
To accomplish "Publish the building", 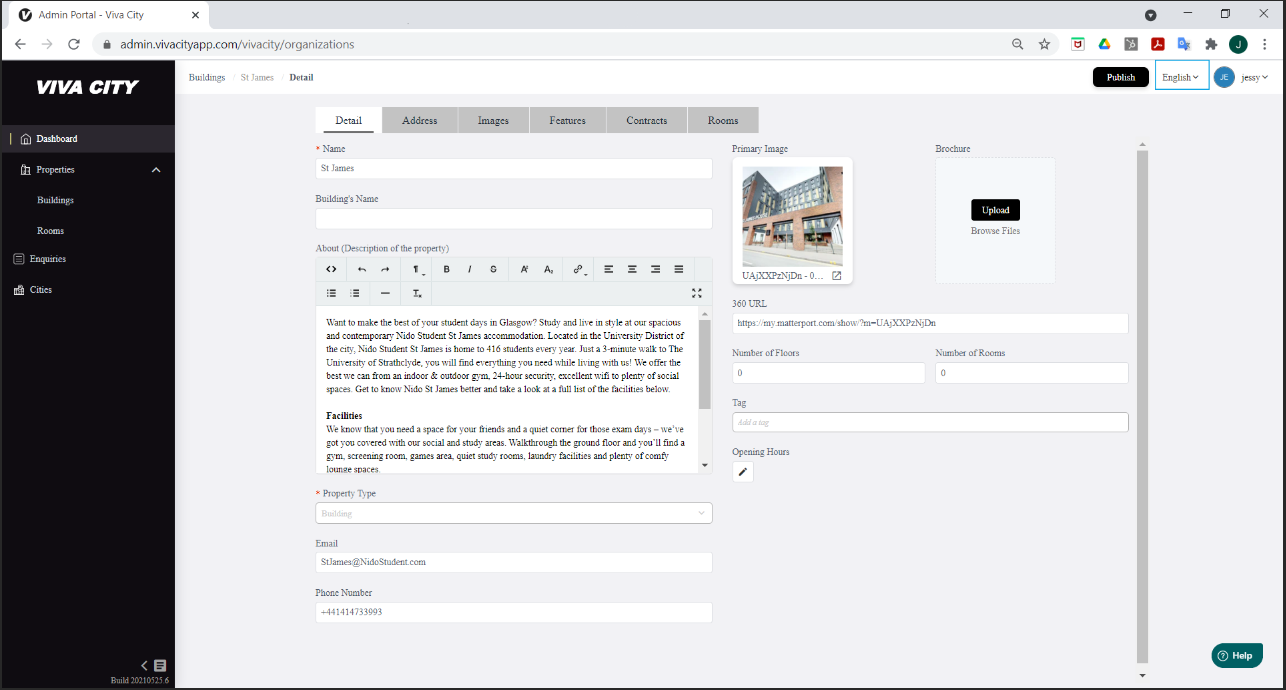I will point(1121,77).
